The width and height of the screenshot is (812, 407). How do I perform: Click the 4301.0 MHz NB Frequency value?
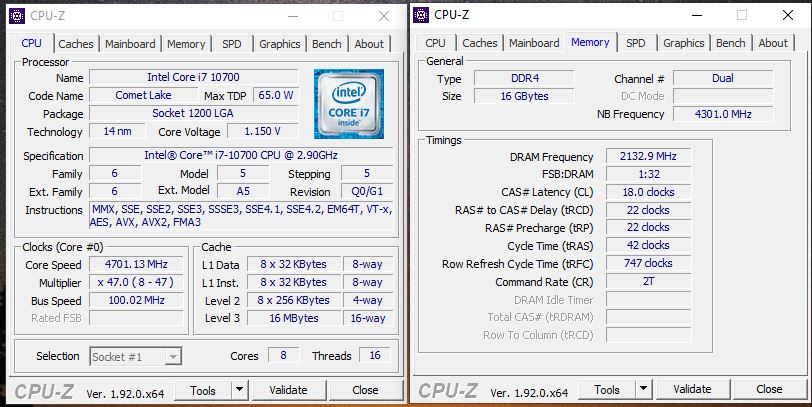coord(723,114)
